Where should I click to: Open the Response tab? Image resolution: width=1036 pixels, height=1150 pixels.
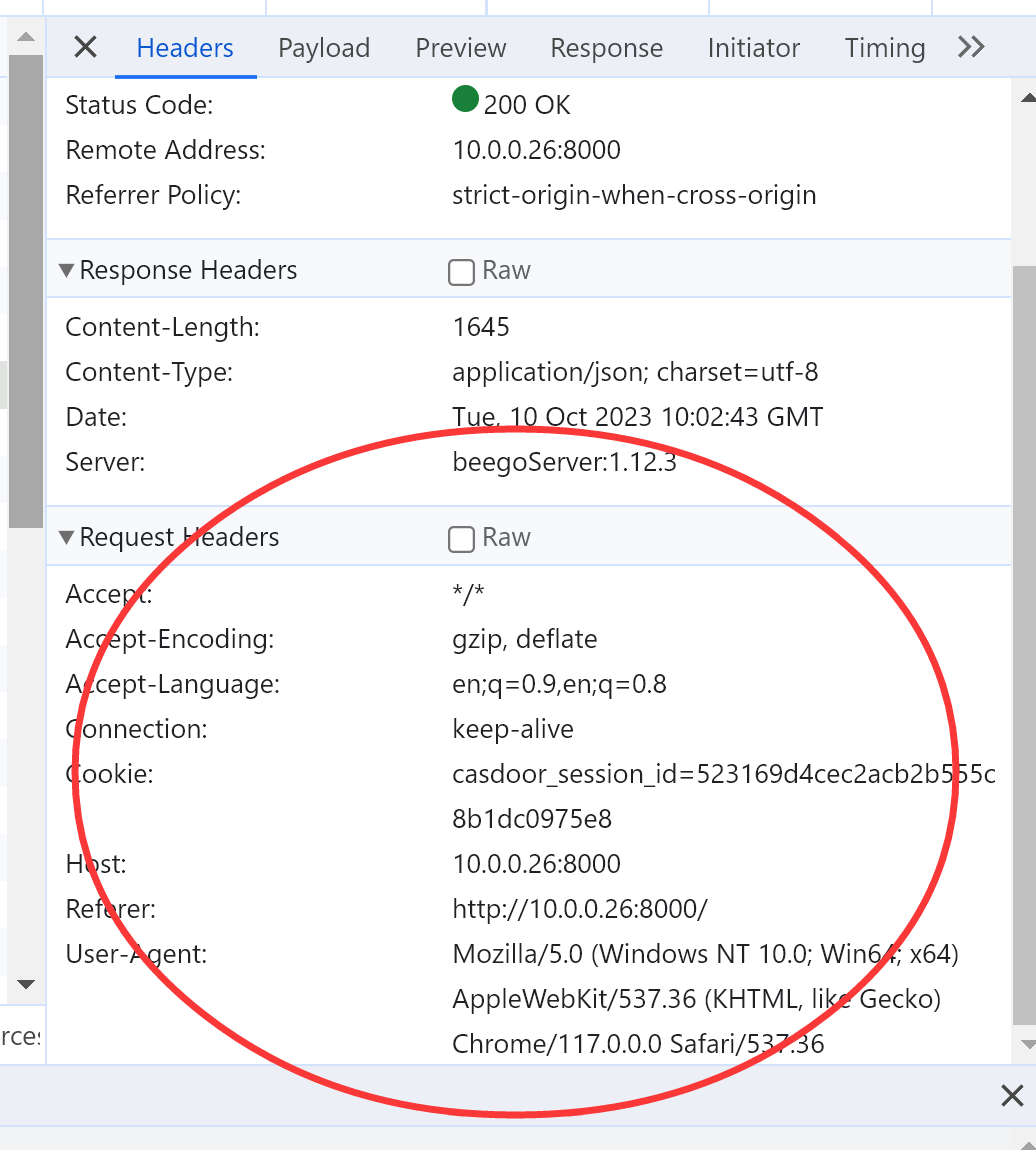[606, 48]
